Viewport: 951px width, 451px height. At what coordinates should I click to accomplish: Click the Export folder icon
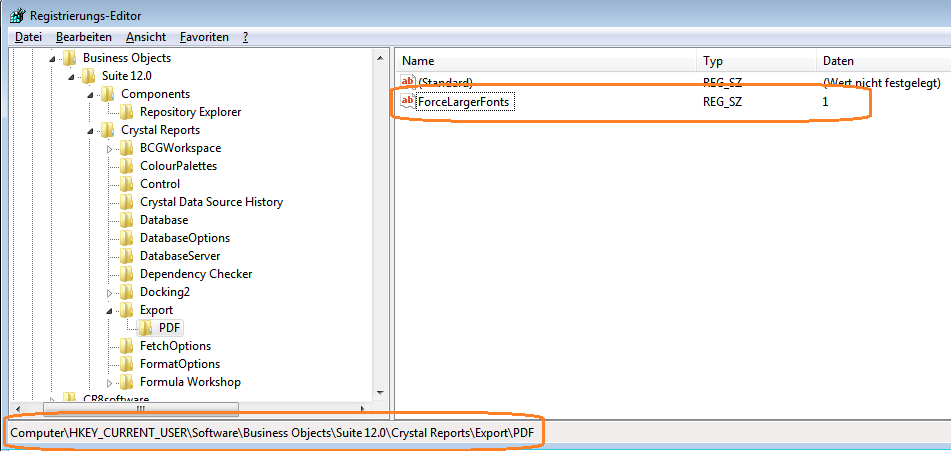(x=126, y=310)
